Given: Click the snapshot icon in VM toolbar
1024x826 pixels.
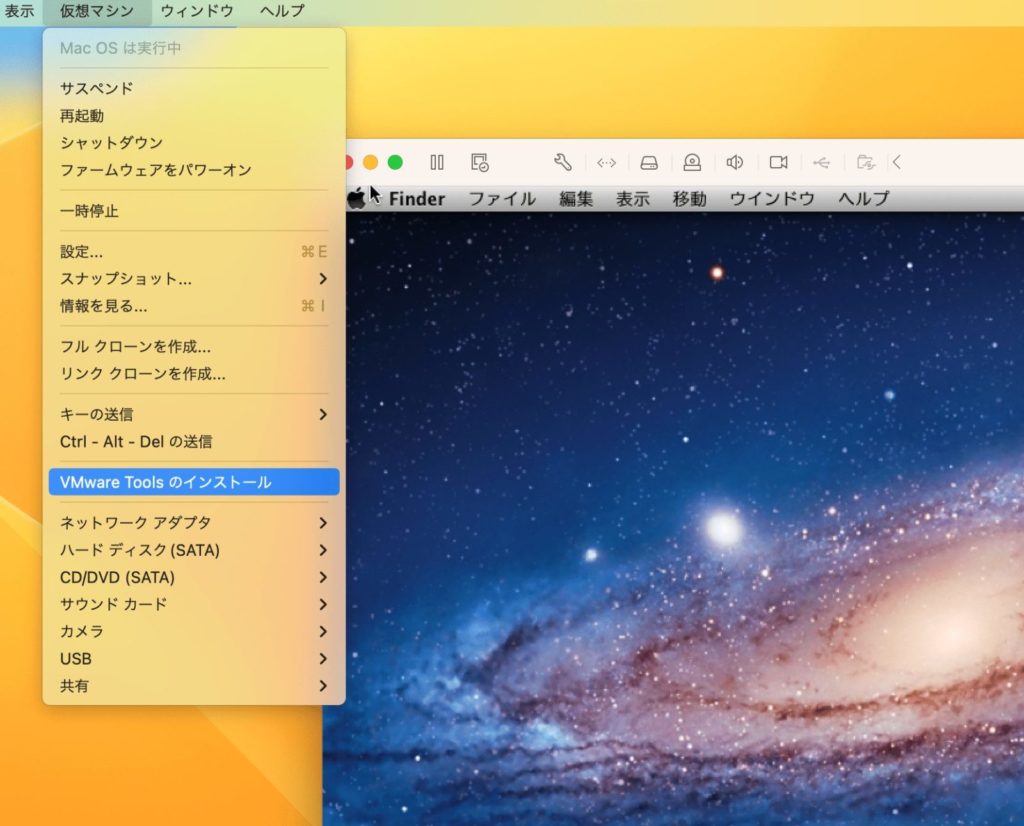Looking at the screenshot, I should [x=480, y=163].
